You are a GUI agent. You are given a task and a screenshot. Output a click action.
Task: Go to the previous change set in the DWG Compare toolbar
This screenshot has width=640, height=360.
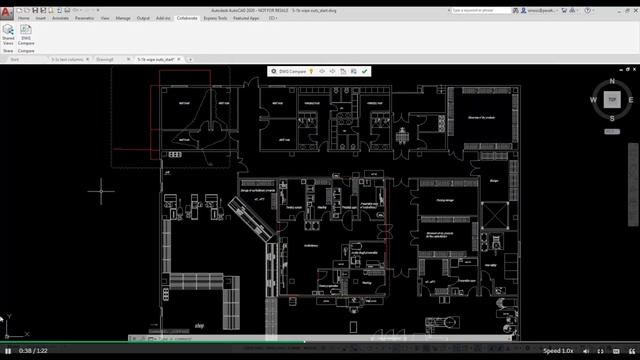click(322, 71)
